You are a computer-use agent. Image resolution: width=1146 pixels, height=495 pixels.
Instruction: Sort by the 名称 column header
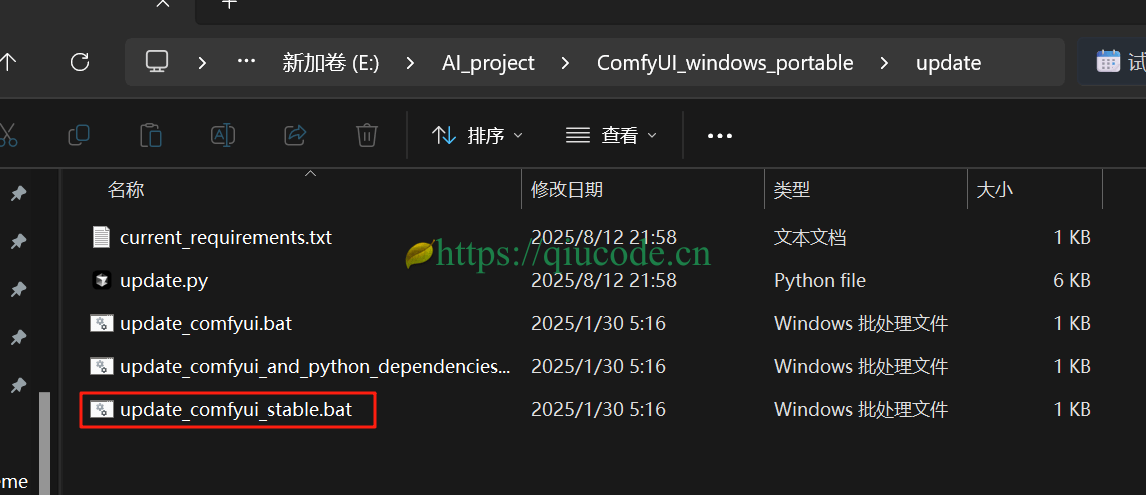tap(126, 190)
